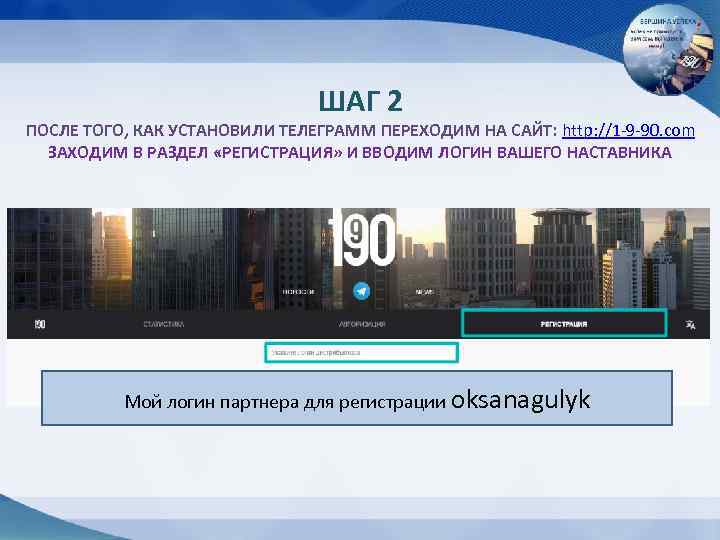Open the АВТОРИЗАЦИЯ tab
The height and width of the screenshot is (540, 720).
[362, 324]
